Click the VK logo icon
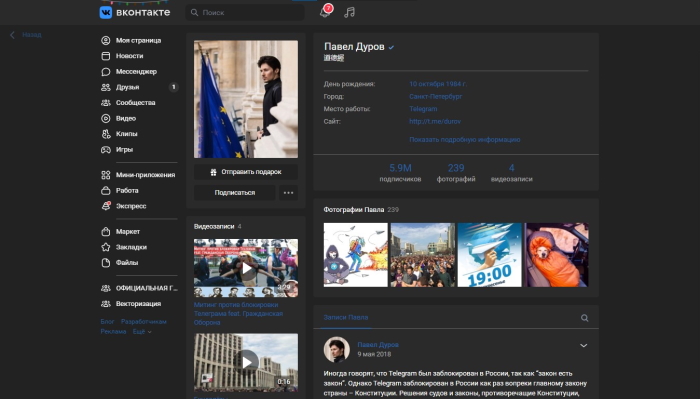Screen dimensions: 700x399 [106, 12]
